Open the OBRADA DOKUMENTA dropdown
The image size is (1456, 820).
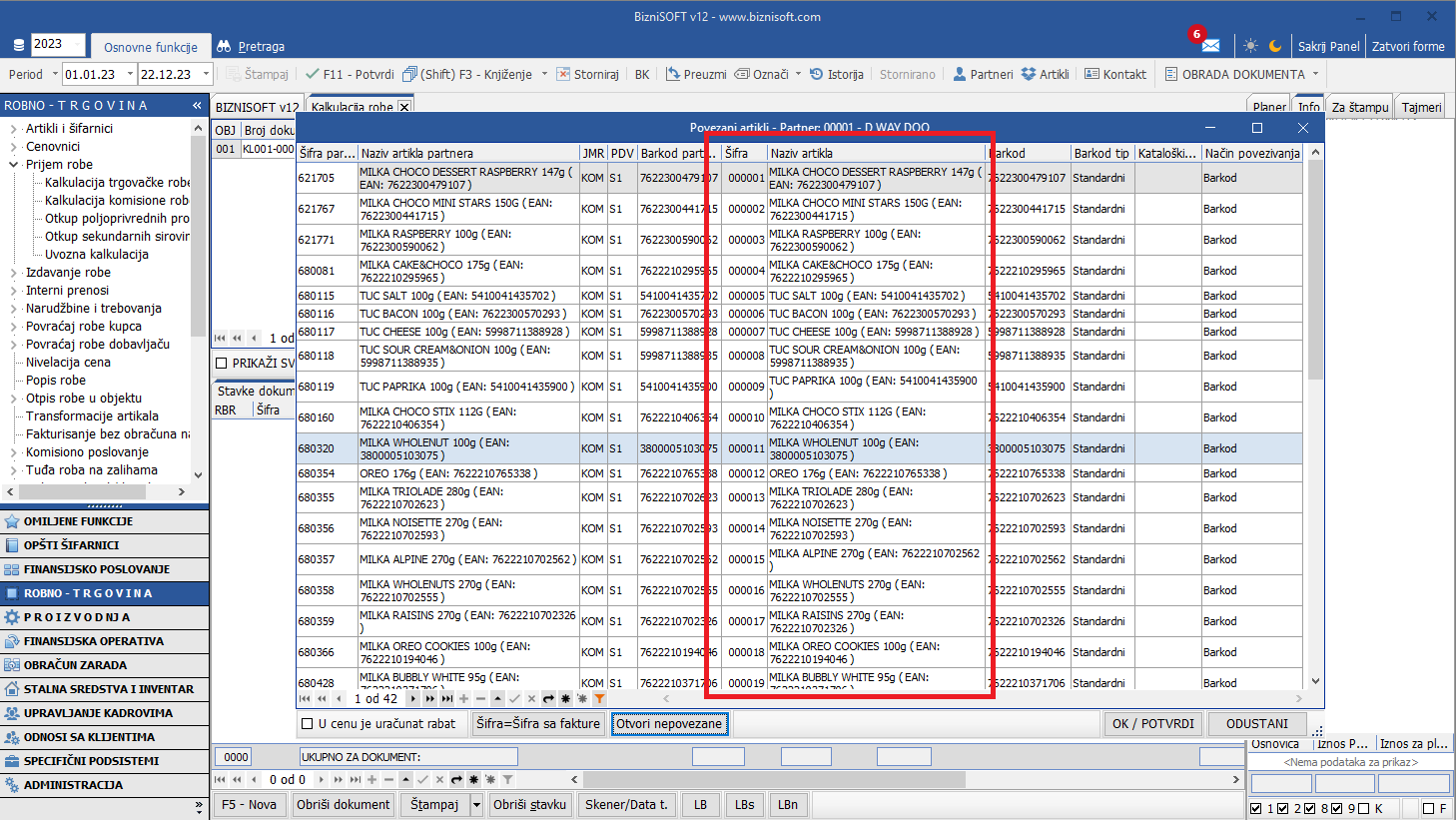[x=1315, y=74]
